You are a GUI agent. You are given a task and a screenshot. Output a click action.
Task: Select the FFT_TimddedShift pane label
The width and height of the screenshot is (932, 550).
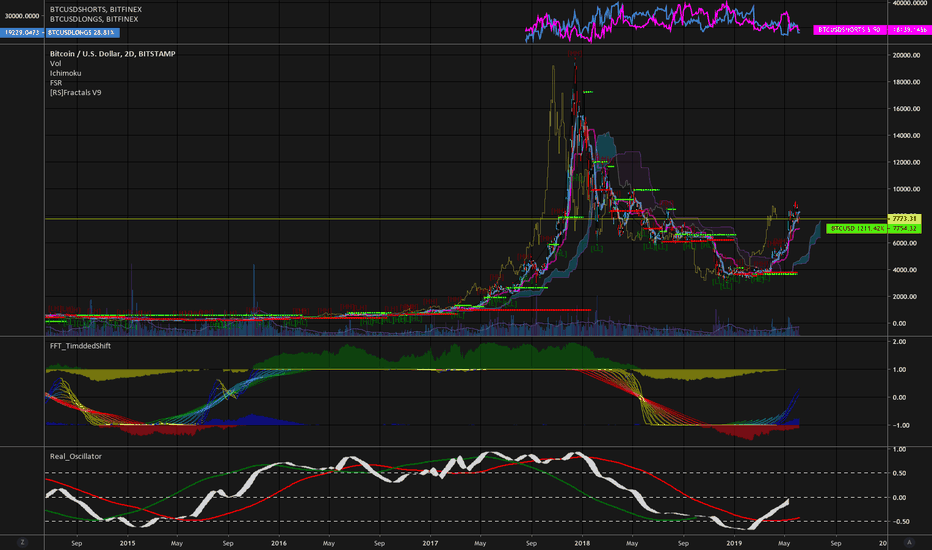pyautogui.click(x=80, y=345)
